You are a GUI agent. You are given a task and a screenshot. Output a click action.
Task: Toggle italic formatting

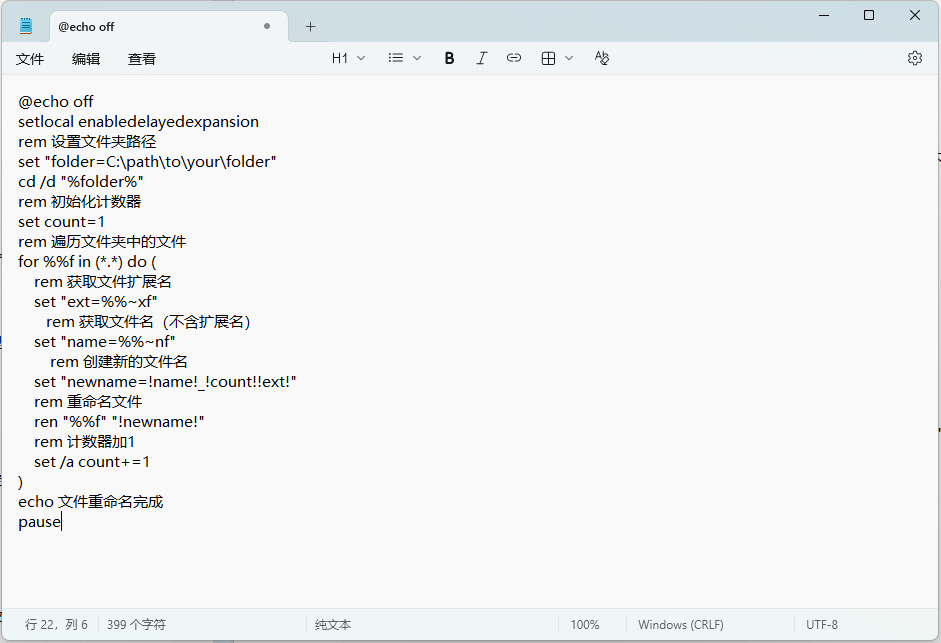[x=481, y=59]
